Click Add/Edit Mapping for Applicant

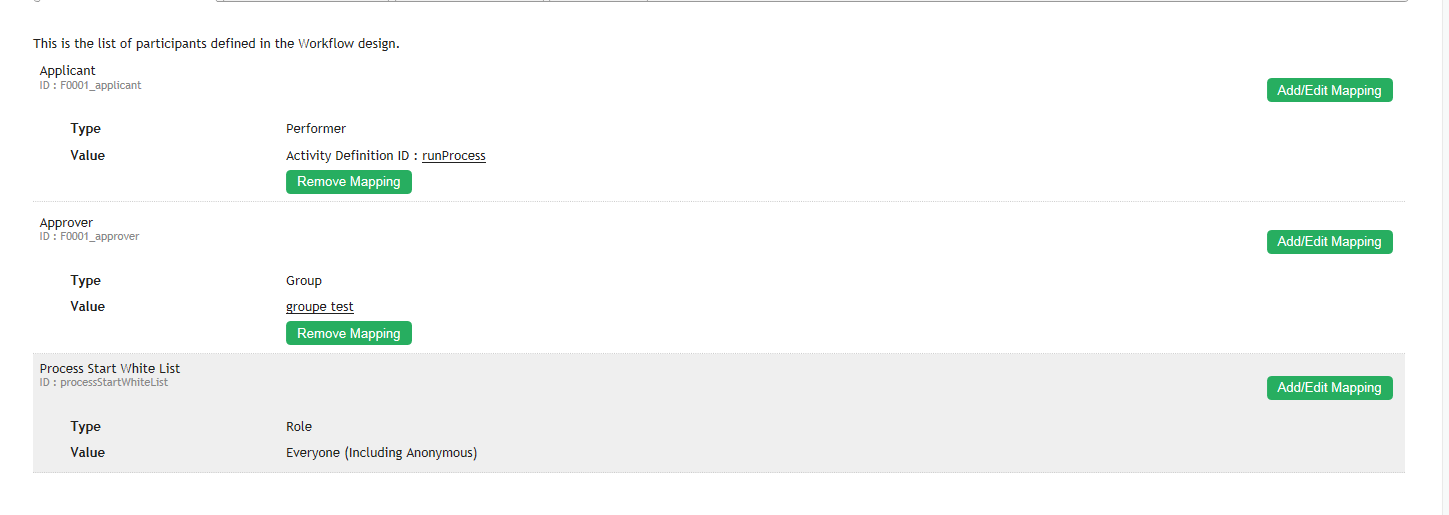1329,90
